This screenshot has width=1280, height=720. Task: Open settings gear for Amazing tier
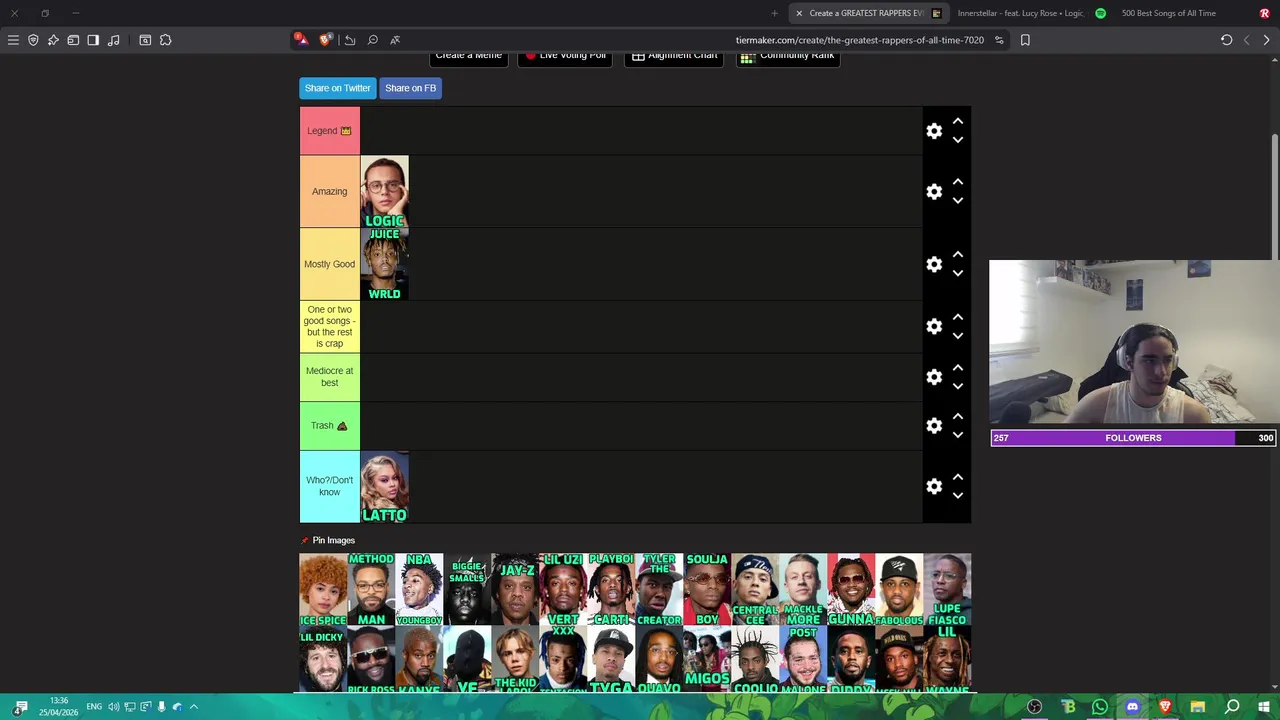click(x=934, y=192)
